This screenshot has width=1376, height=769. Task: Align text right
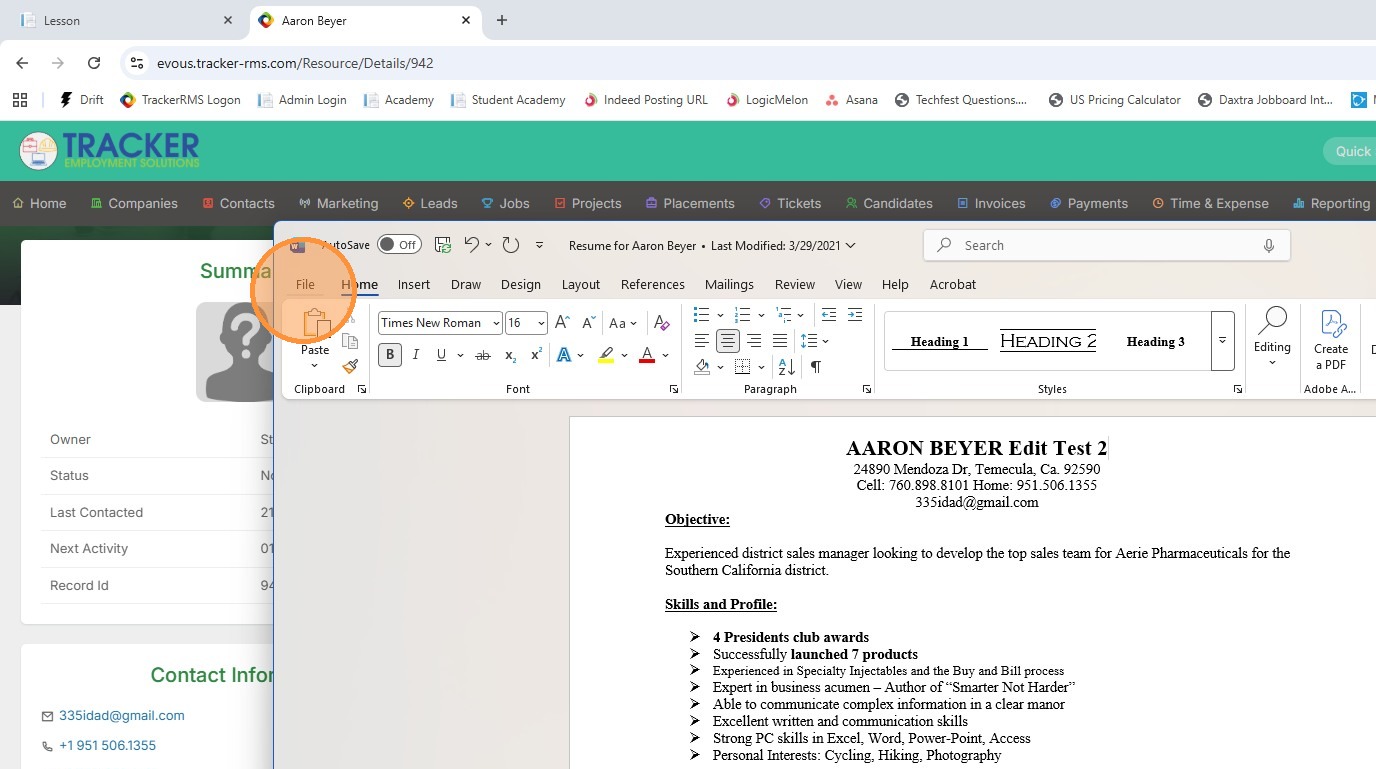[754, 341]
